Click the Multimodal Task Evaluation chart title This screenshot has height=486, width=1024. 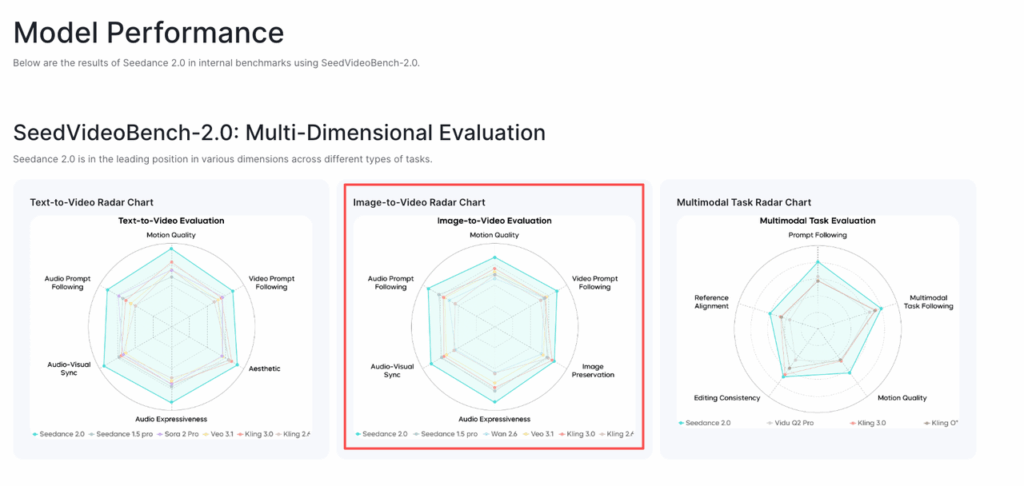(818, 220)
